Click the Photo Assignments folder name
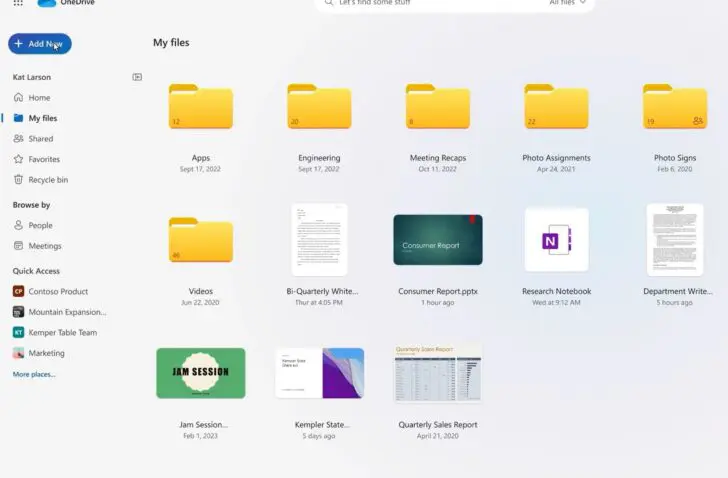 pos(556,158)
